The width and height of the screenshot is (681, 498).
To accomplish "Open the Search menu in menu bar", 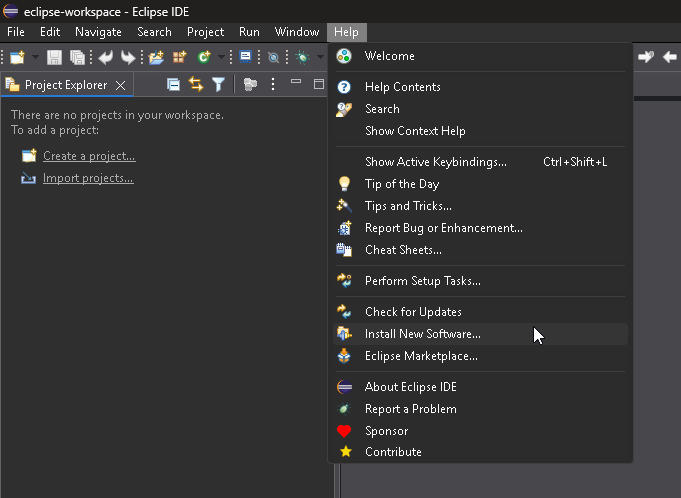I will [154, 32].
